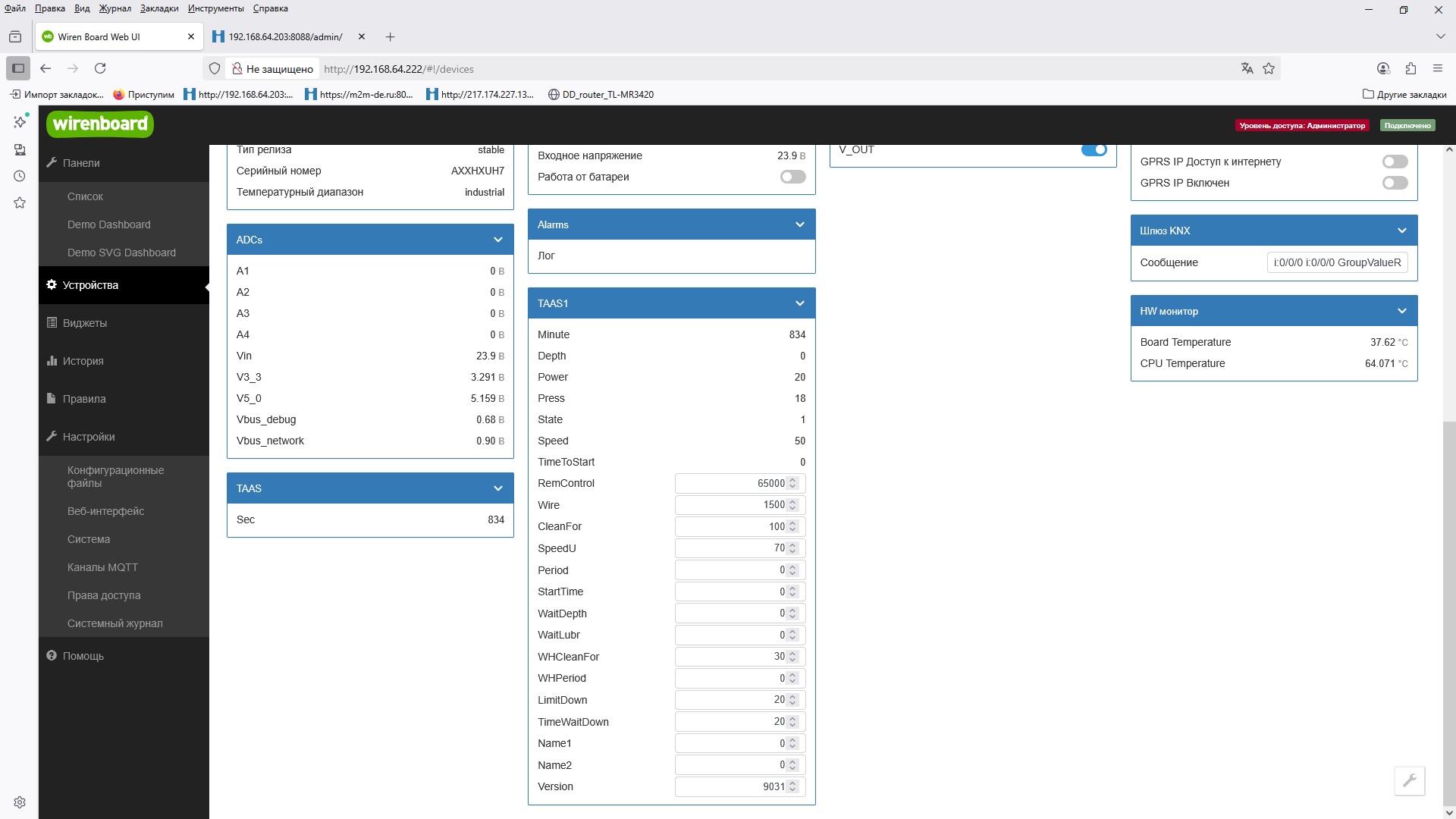Open the Firefox sidebar history clock icon
This screenshot has height=819, width=1456.
[x=20, y=176]
